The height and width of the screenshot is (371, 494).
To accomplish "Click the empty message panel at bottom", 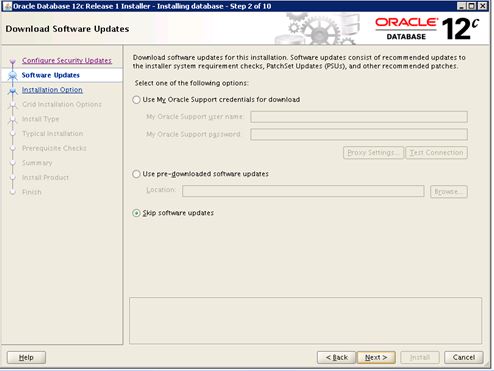I will 305,321.
